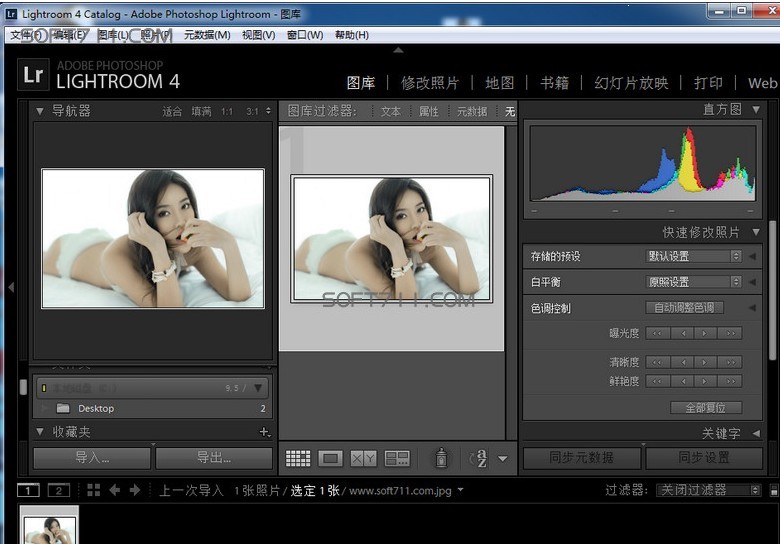The height and width of the screenshot is (544, 780).
Task: Go back with filmstrip left arrow
Action: click(114, 490)
